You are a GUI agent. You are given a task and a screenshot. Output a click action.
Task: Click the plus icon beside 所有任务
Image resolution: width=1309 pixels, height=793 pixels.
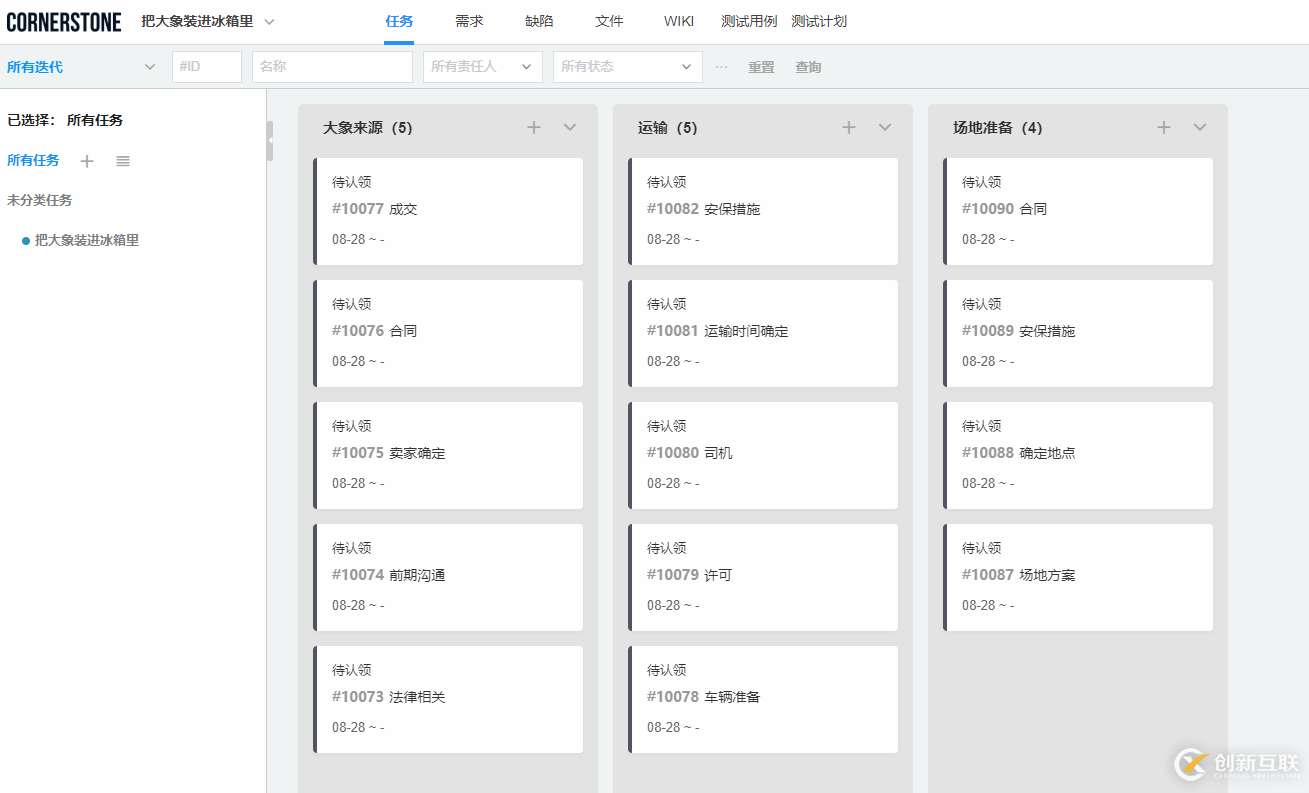click(x=87, y=160)
